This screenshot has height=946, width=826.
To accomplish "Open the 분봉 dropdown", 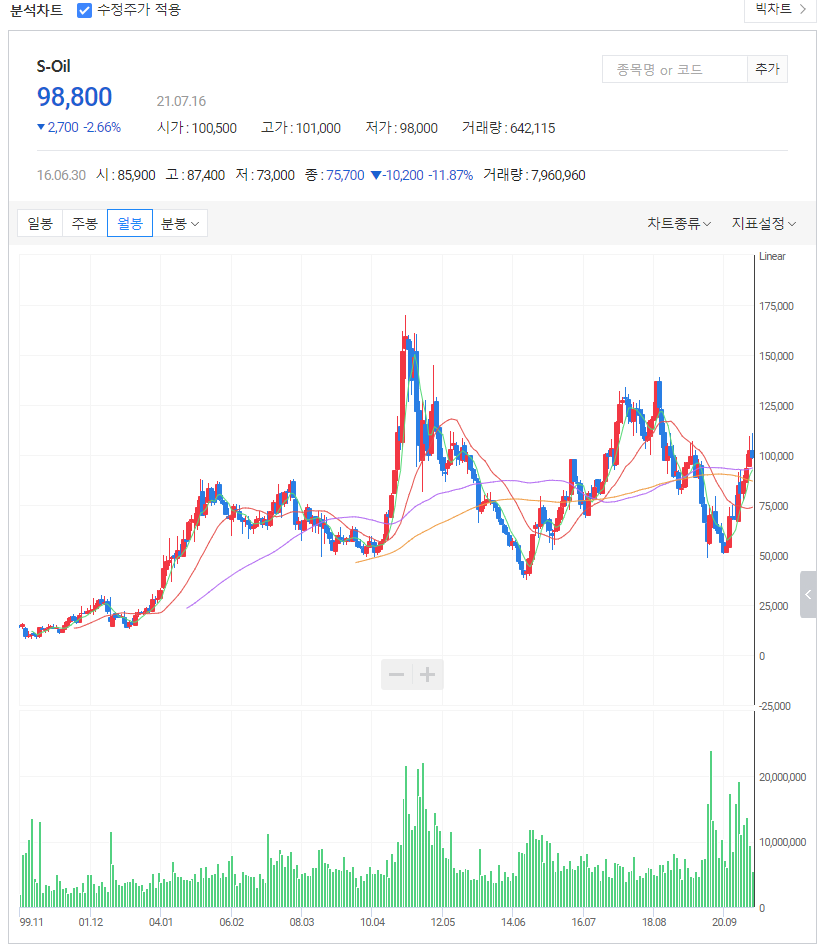I will point(180,223).
